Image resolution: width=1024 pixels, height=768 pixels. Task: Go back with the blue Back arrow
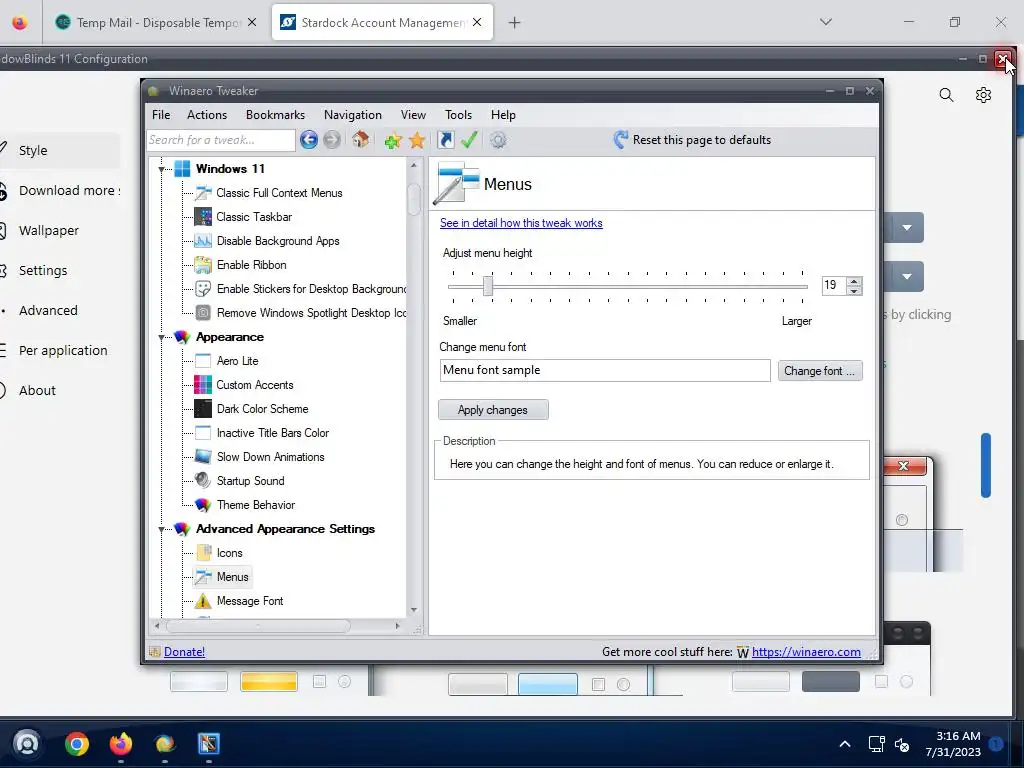(309, 140)
